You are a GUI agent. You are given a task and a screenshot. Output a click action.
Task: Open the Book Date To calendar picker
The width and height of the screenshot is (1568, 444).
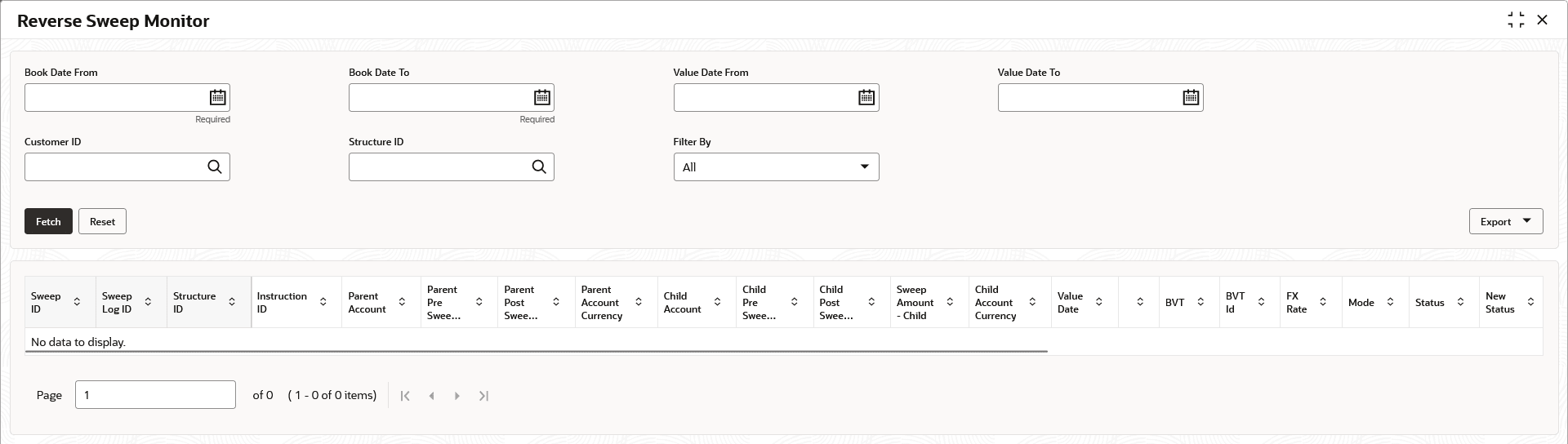[x=541, y=98]
